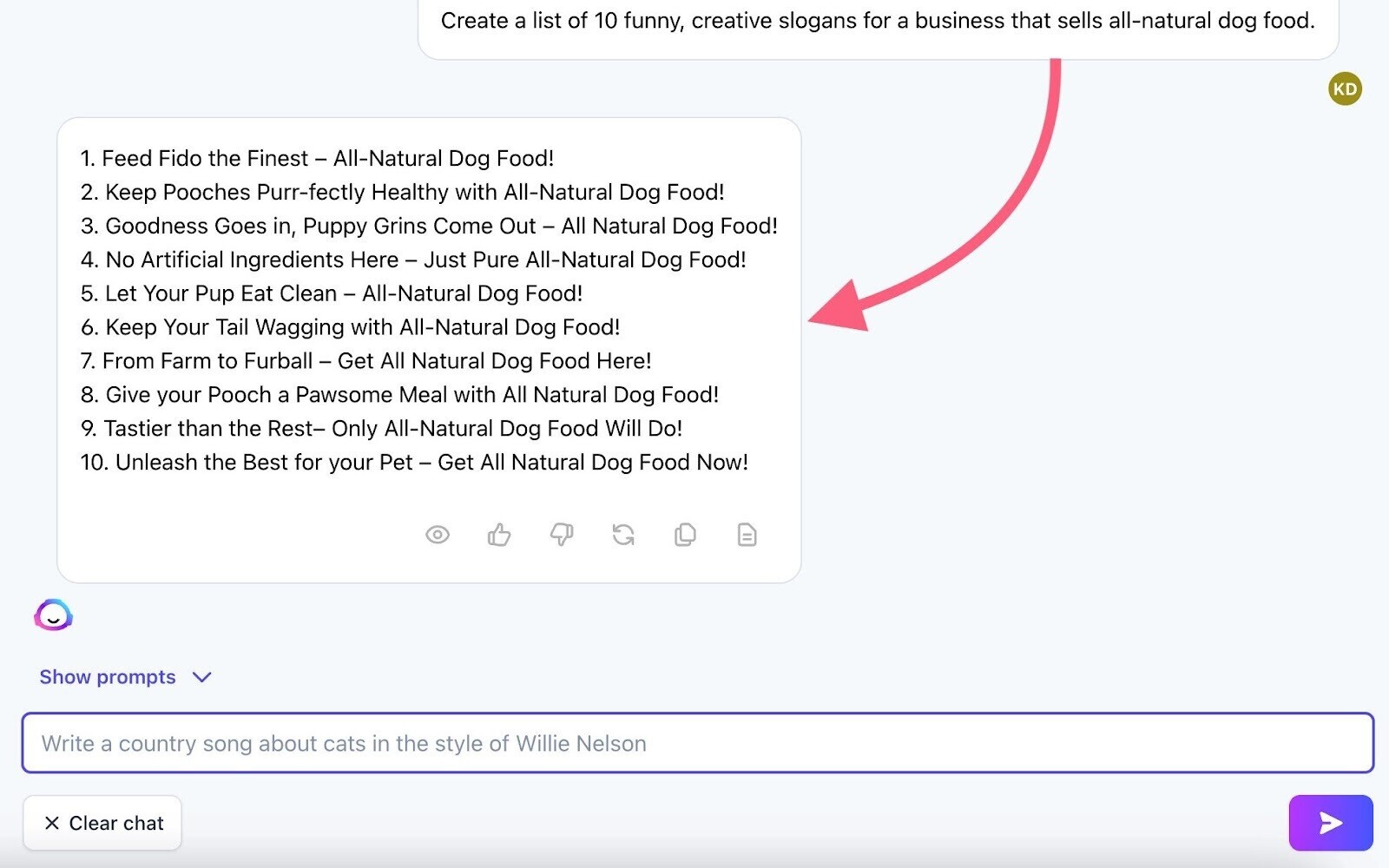This screenshot has height=868, width=1389.
Task: Click the slogan "Feed Fido the Finest"
Action: tap(317, 158)
